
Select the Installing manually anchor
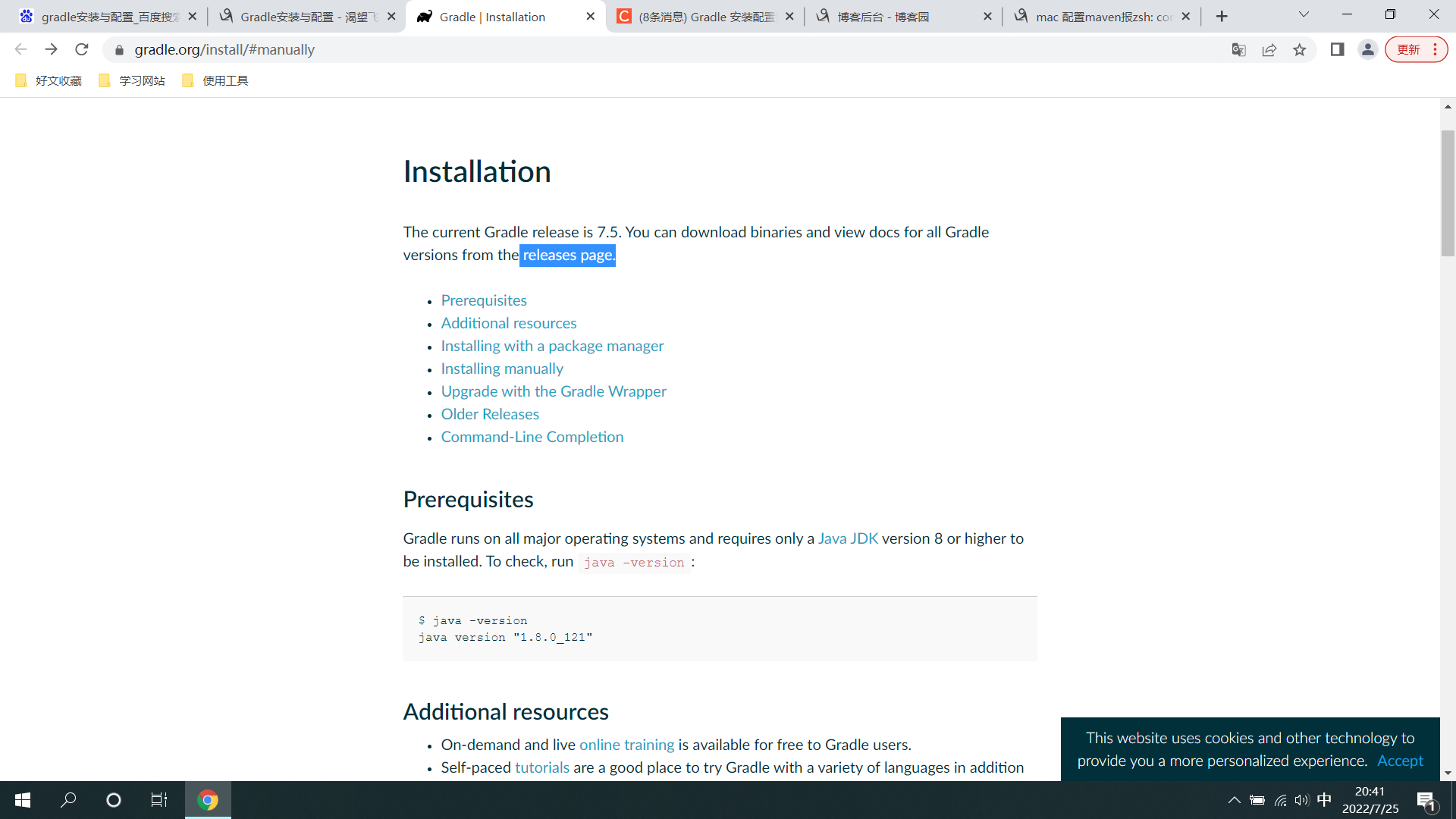502,369
